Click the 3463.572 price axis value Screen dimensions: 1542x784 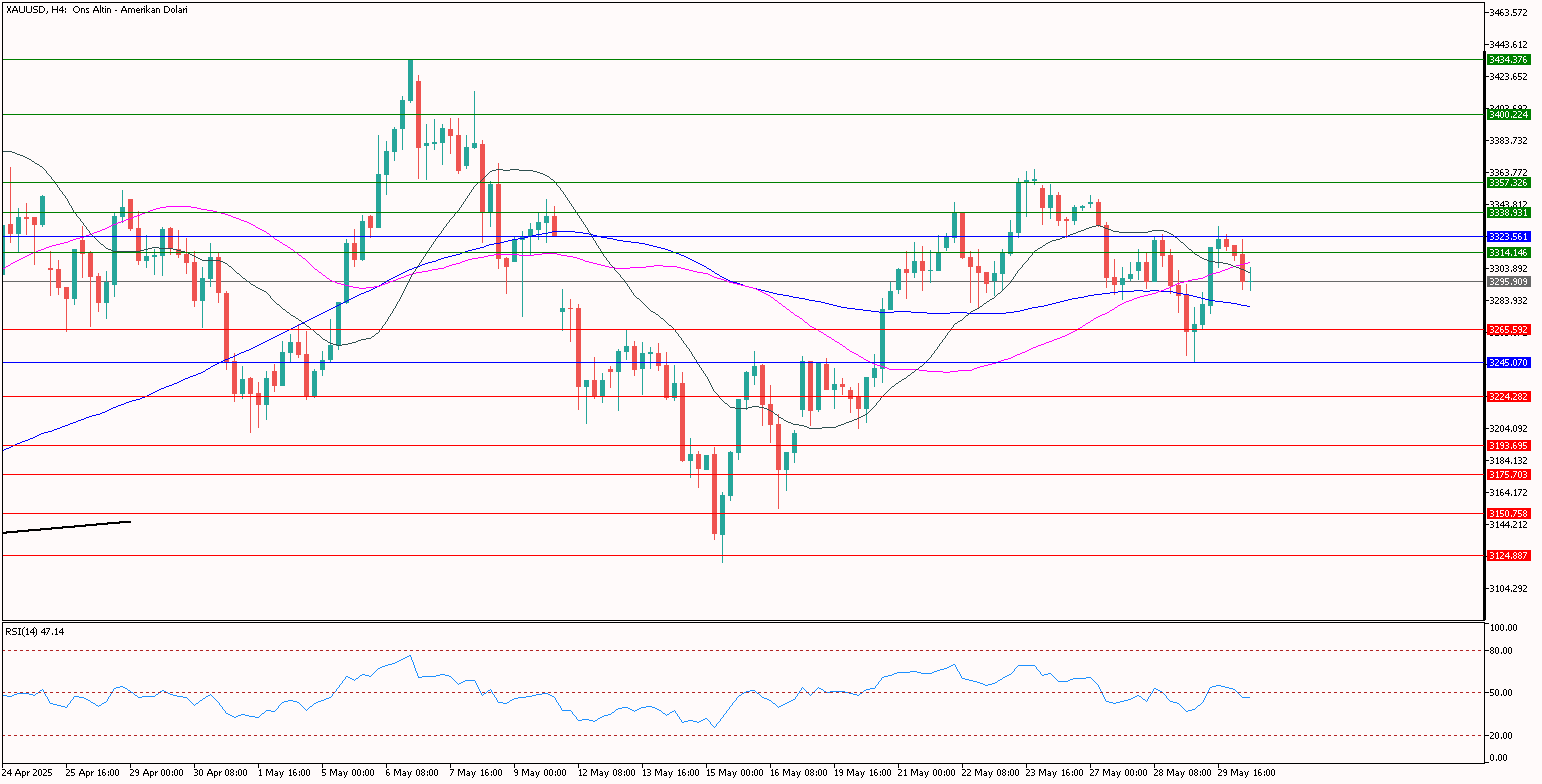click(x=1510, y=12)
